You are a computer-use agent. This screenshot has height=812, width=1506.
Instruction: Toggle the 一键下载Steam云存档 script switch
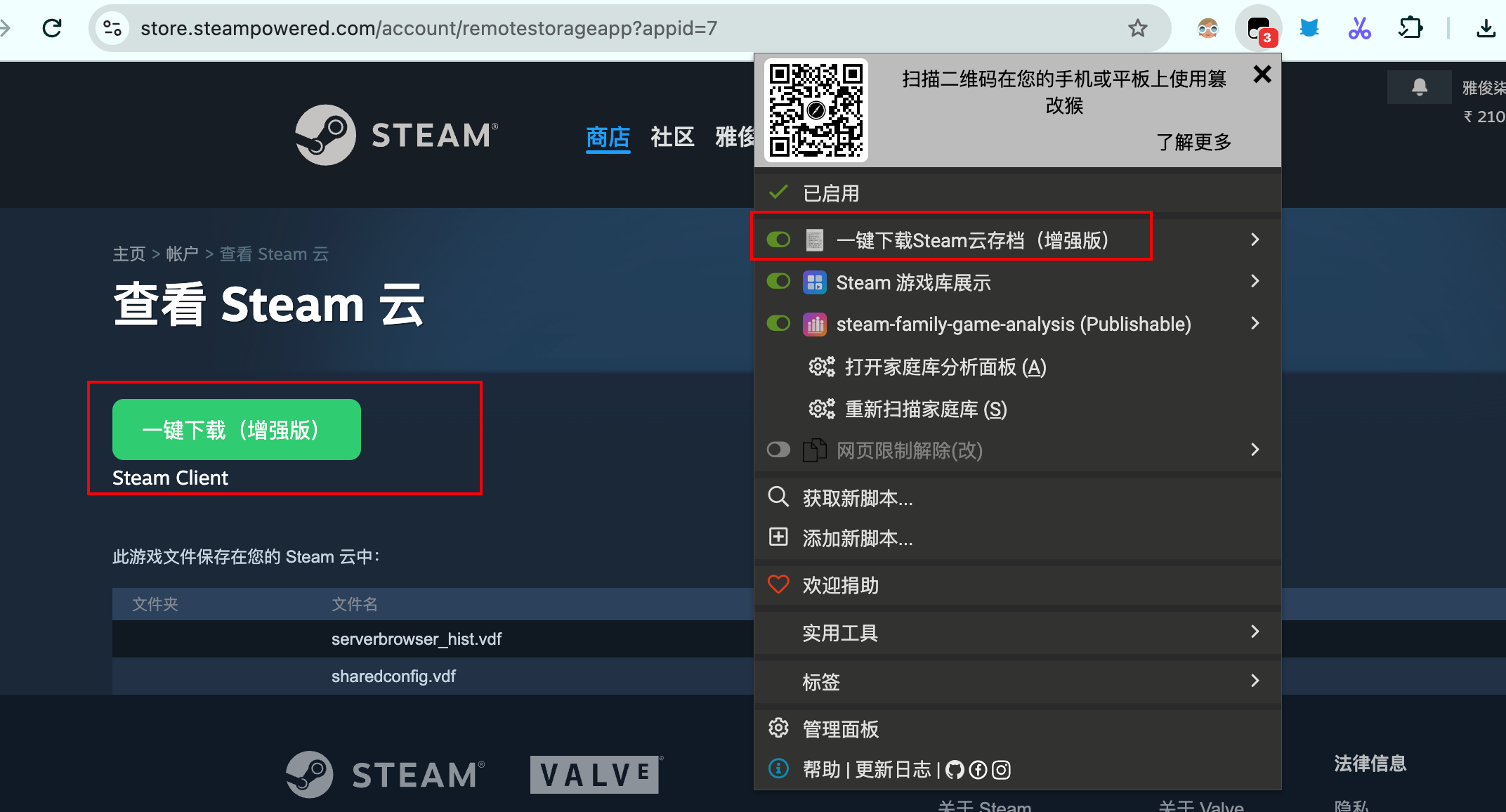pyautogui.click(x=778, y=240)
